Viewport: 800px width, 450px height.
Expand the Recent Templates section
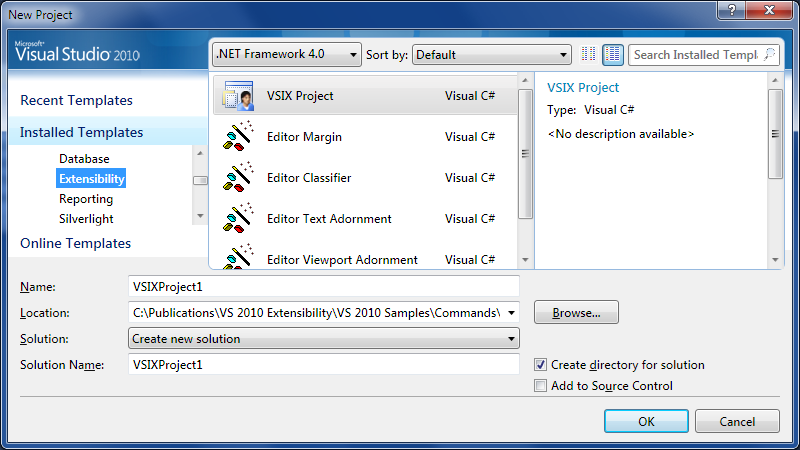pos(76,100)
